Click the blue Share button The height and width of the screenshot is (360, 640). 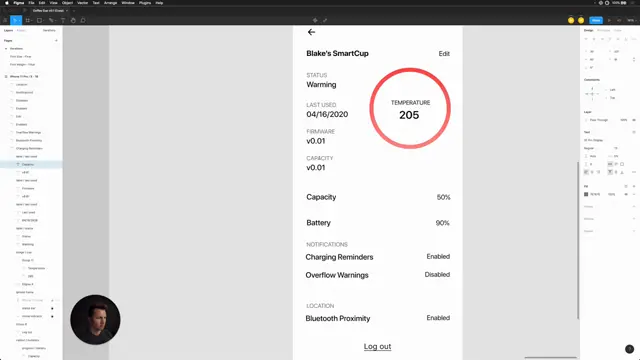pyautogui.click(x=596, y=20)
